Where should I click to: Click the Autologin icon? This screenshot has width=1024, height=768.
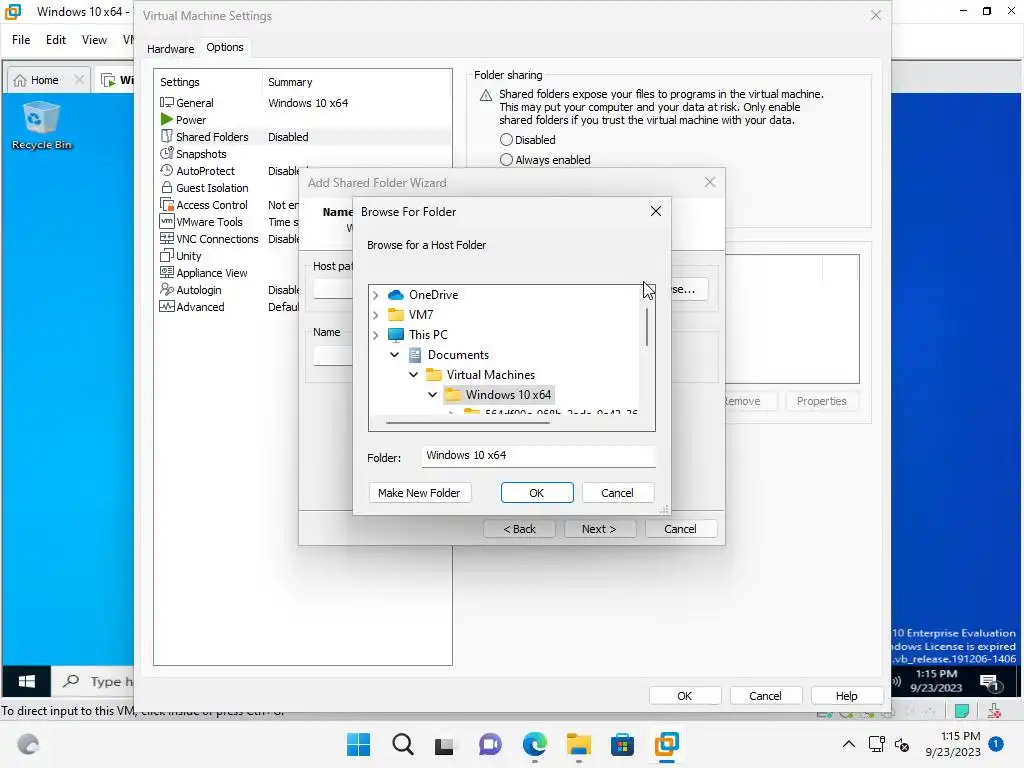(167, 289)
